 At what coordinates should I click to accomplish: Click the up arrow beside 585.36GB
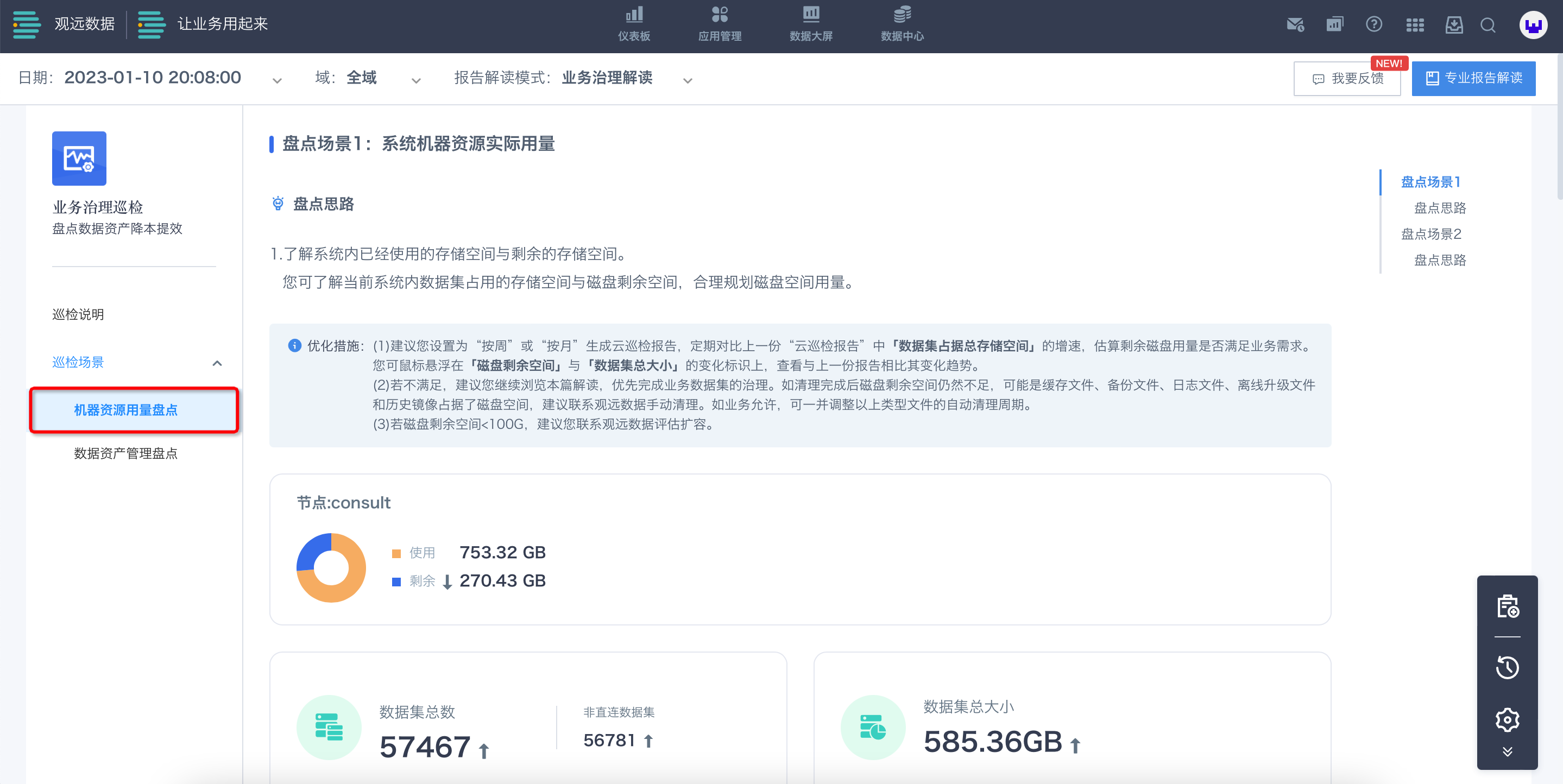[1075, 745]
